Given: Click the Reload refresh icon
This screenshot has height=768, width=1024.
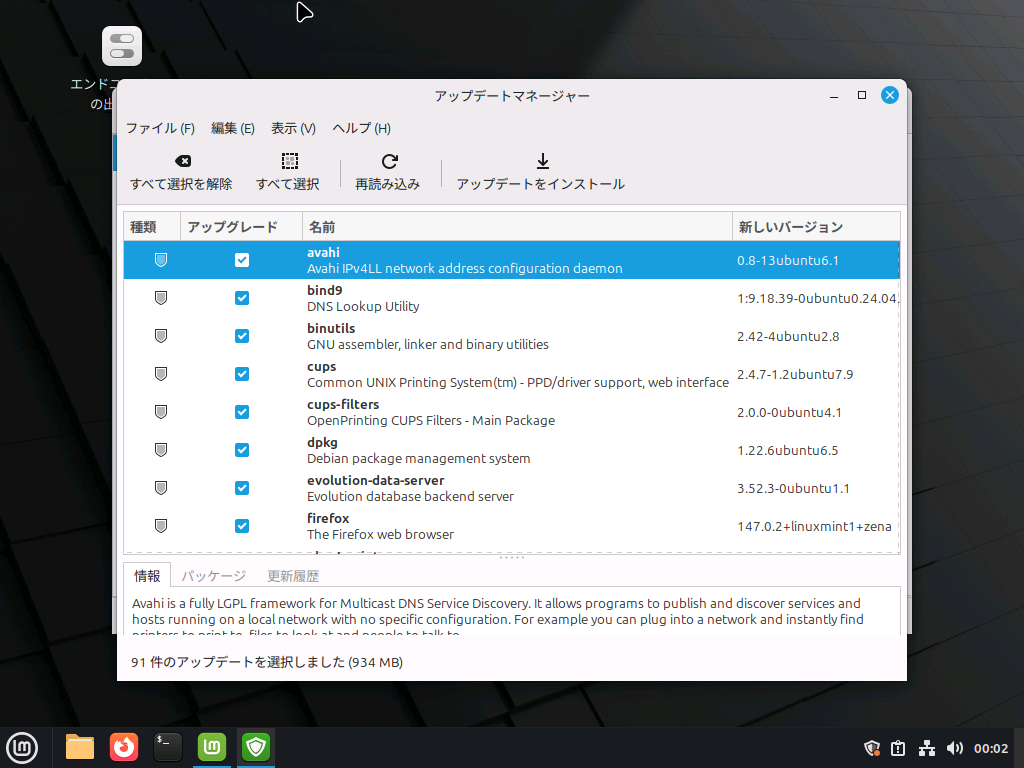Looking at the screenshot, I should [x=389, y=161].
